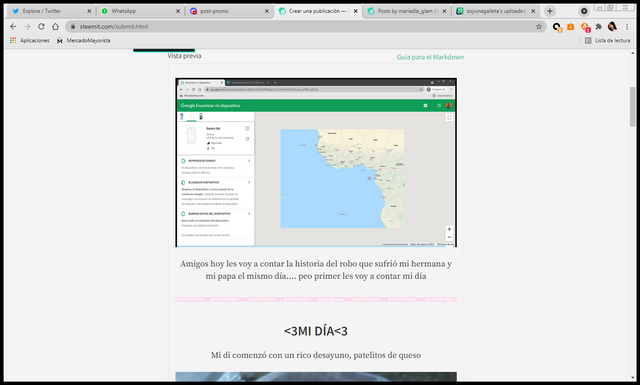Close the Posts by mariadla_glam tab

point(444,11)
